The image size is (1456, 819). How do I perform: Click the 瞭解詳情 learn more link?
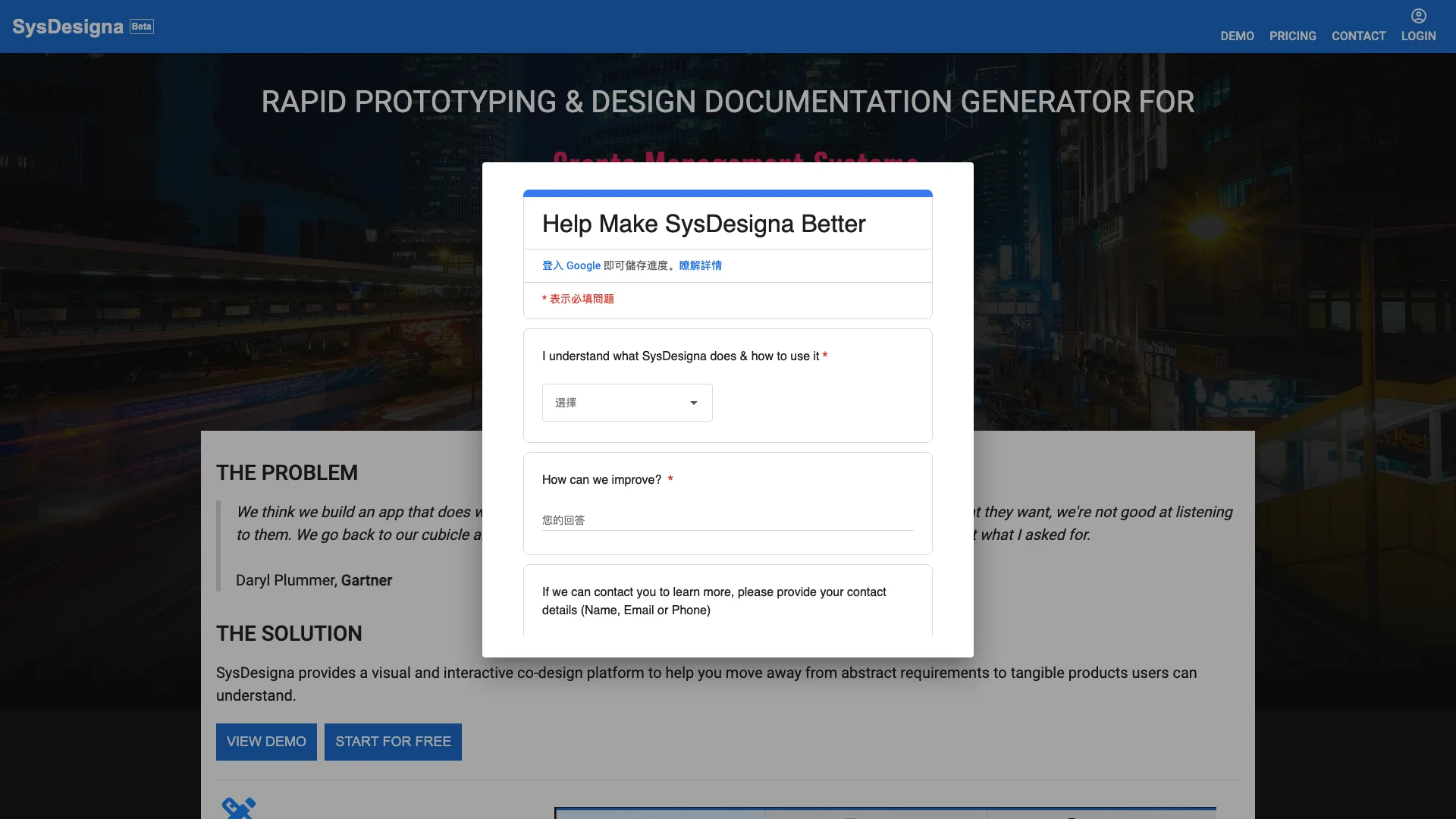(701, 265)
